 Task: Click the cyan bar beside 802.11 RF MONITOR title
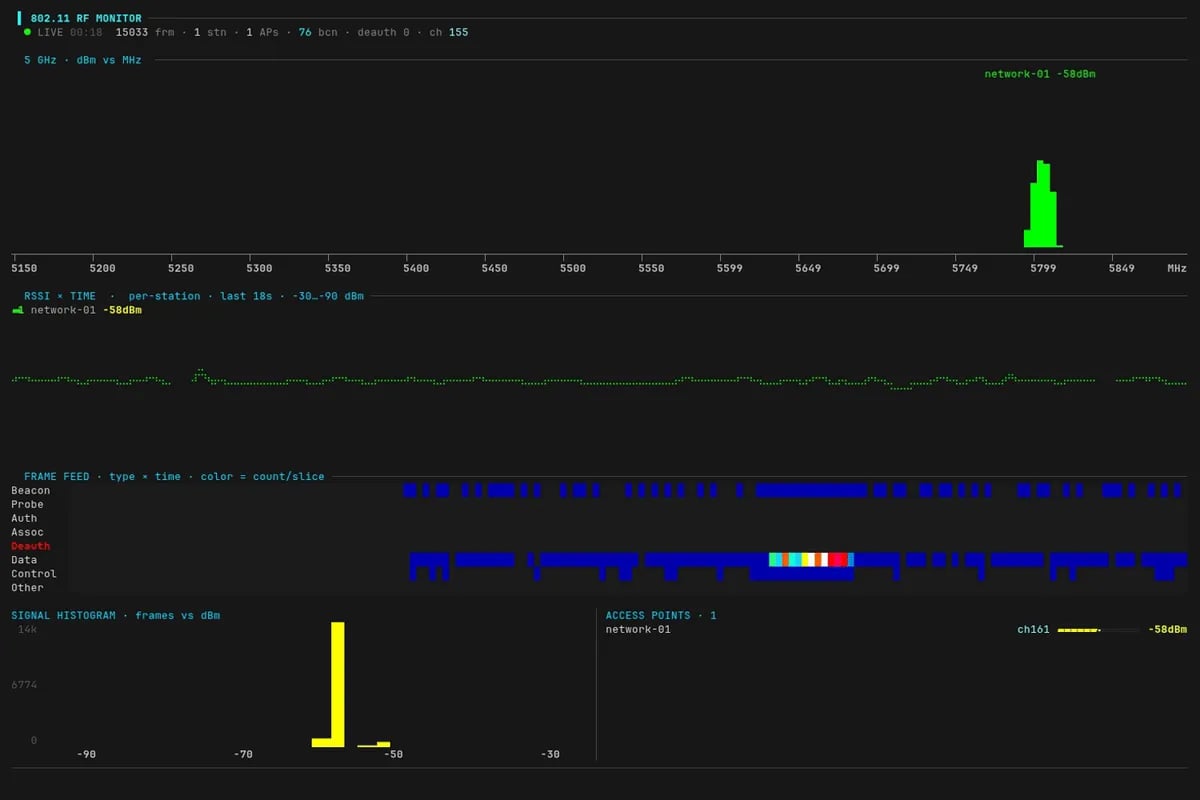point(19,18)
